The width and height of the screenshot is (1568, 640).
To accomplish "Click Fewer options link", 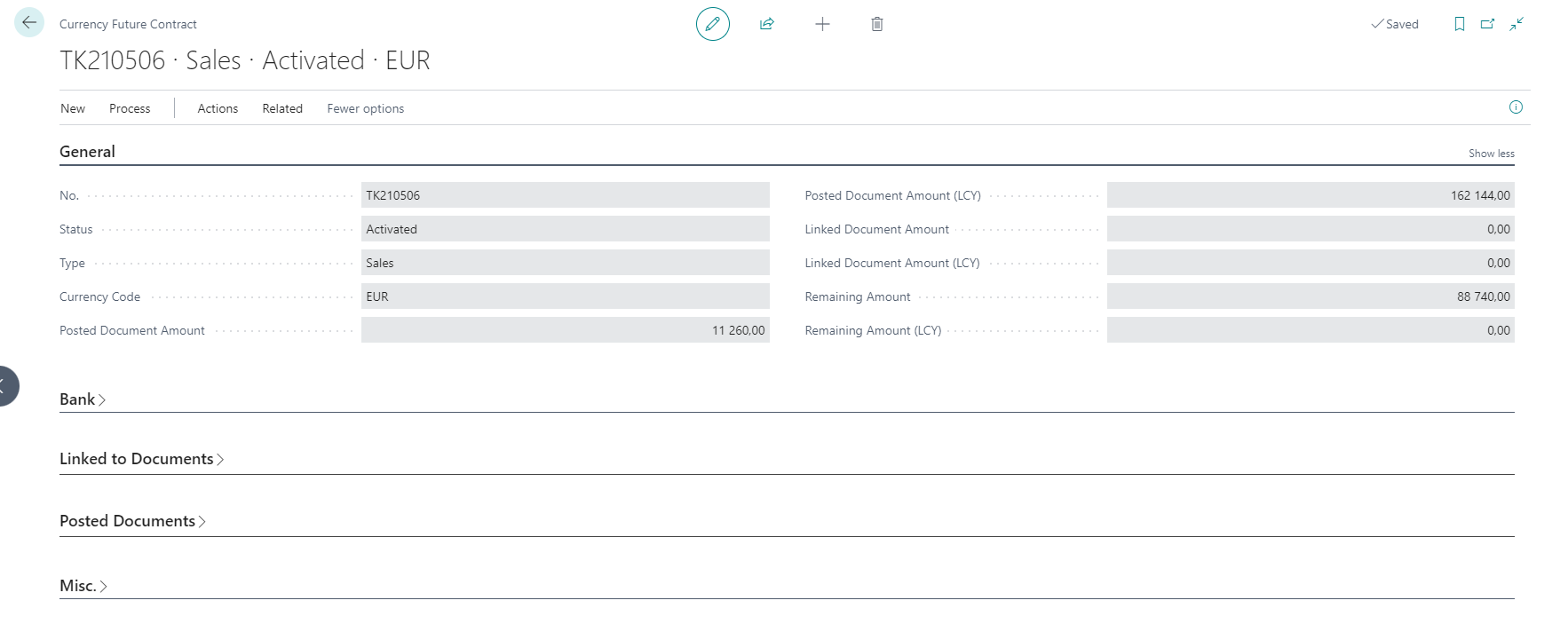I will [365, 108].
